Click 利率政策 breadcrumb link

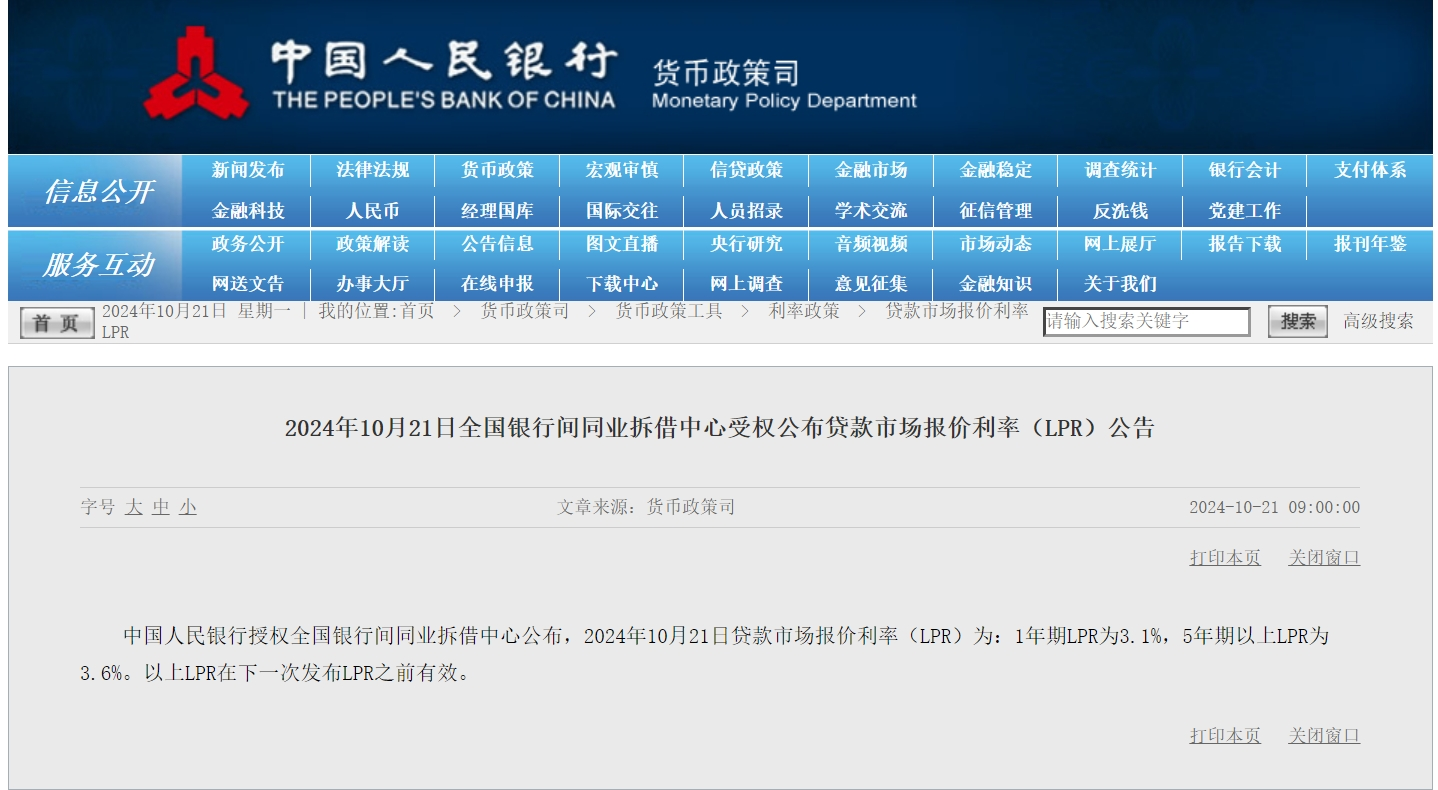tap(804, 311)
